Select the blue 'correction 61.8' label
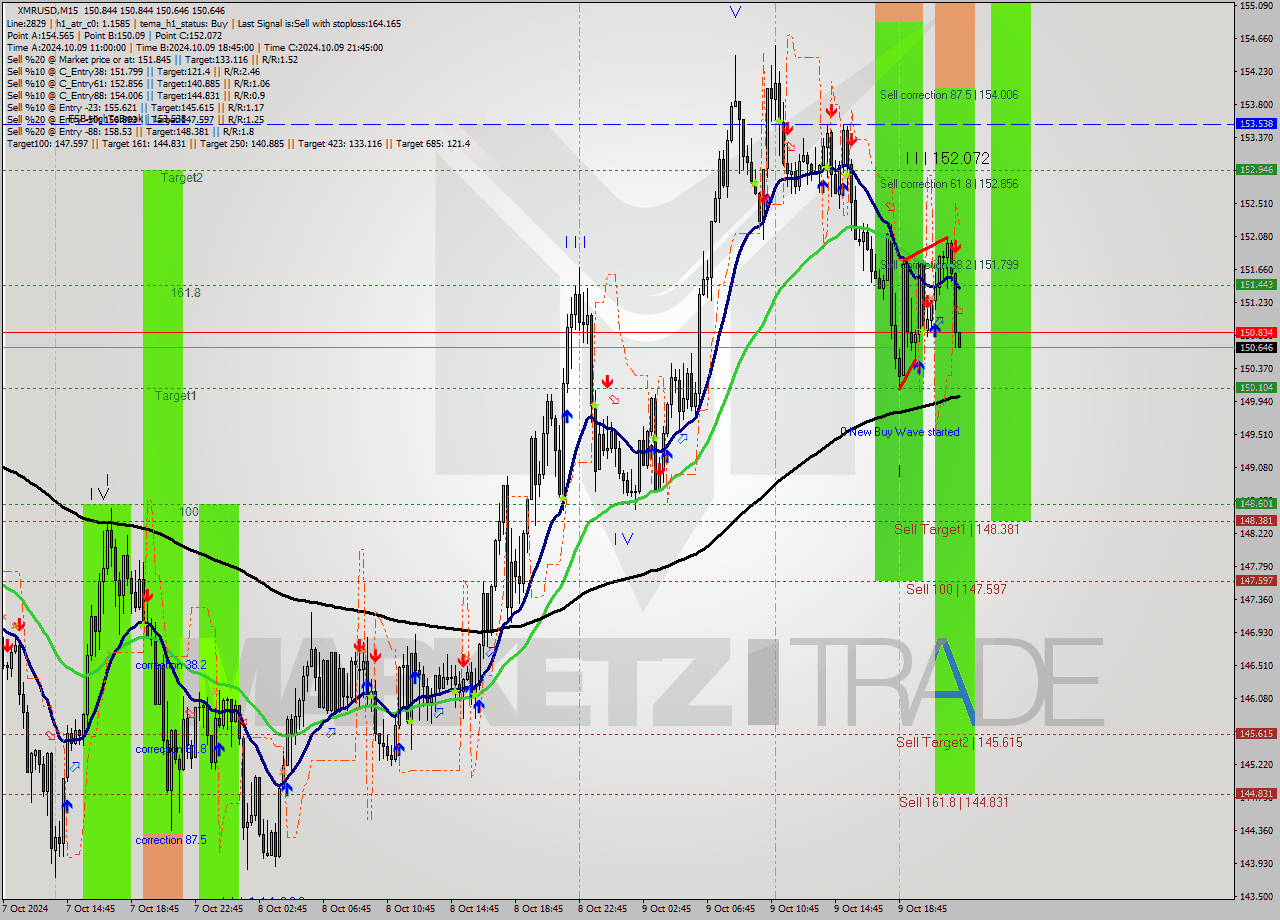Viewport: 1280px width, 920px height. [171, 749]
